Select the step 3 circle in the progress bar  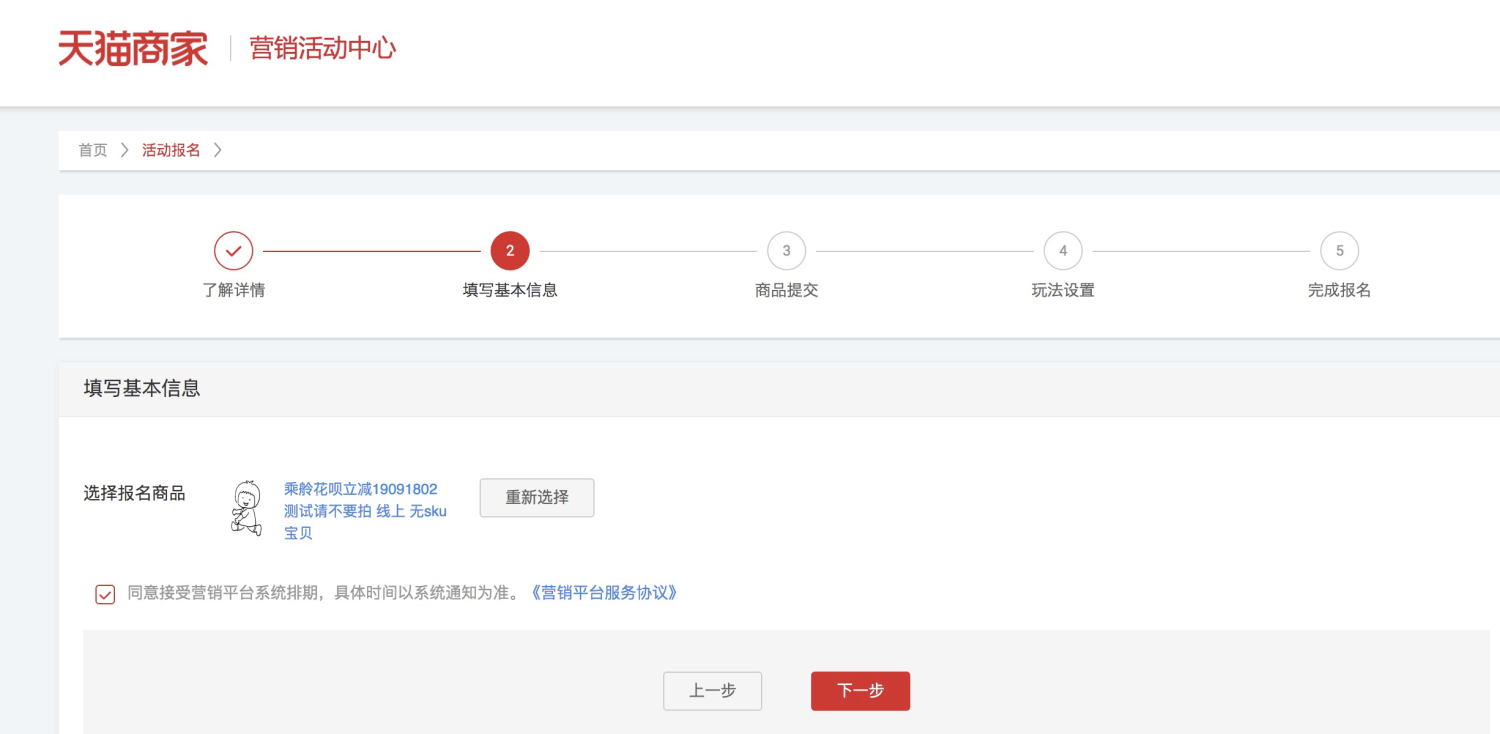(786, 251)
